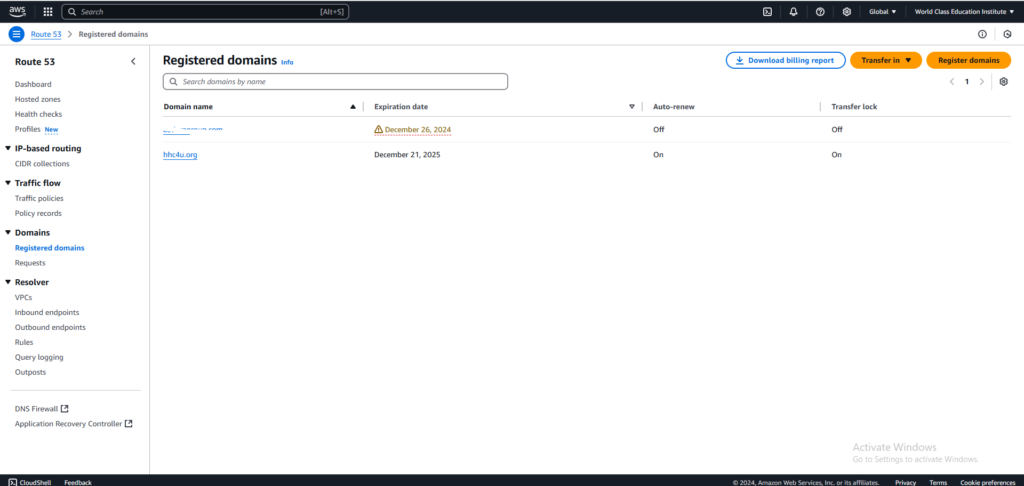Open Info link next to heading
Viewport: 1024px width, 486px height.
point(287,62)
